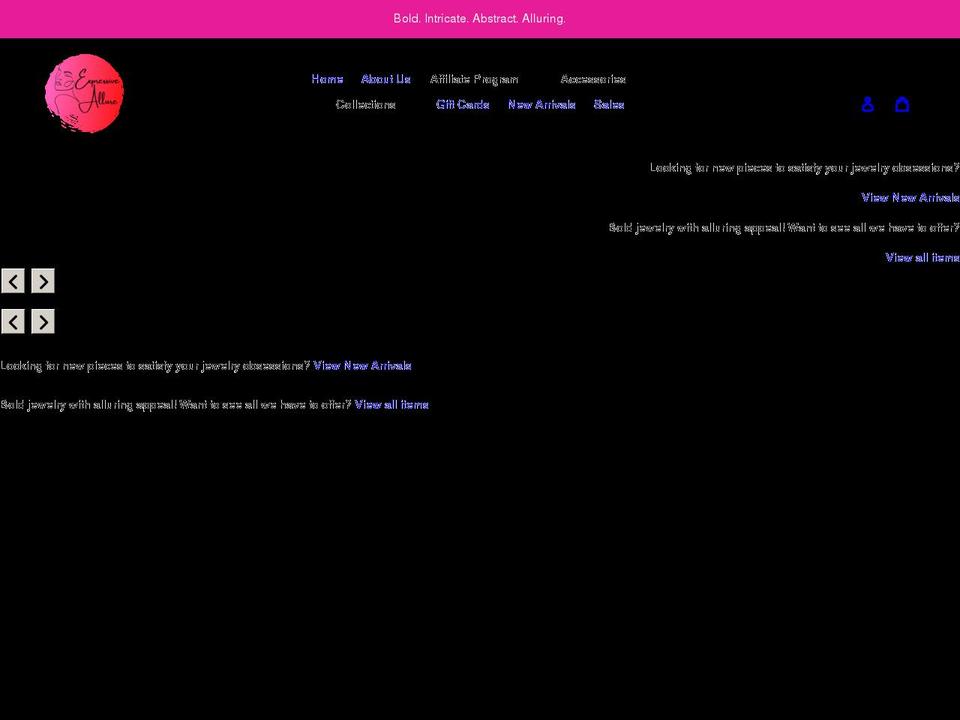Click the Expressive Allure circular logo
This screenshot has width=960, height=720.
click(84, 93)
